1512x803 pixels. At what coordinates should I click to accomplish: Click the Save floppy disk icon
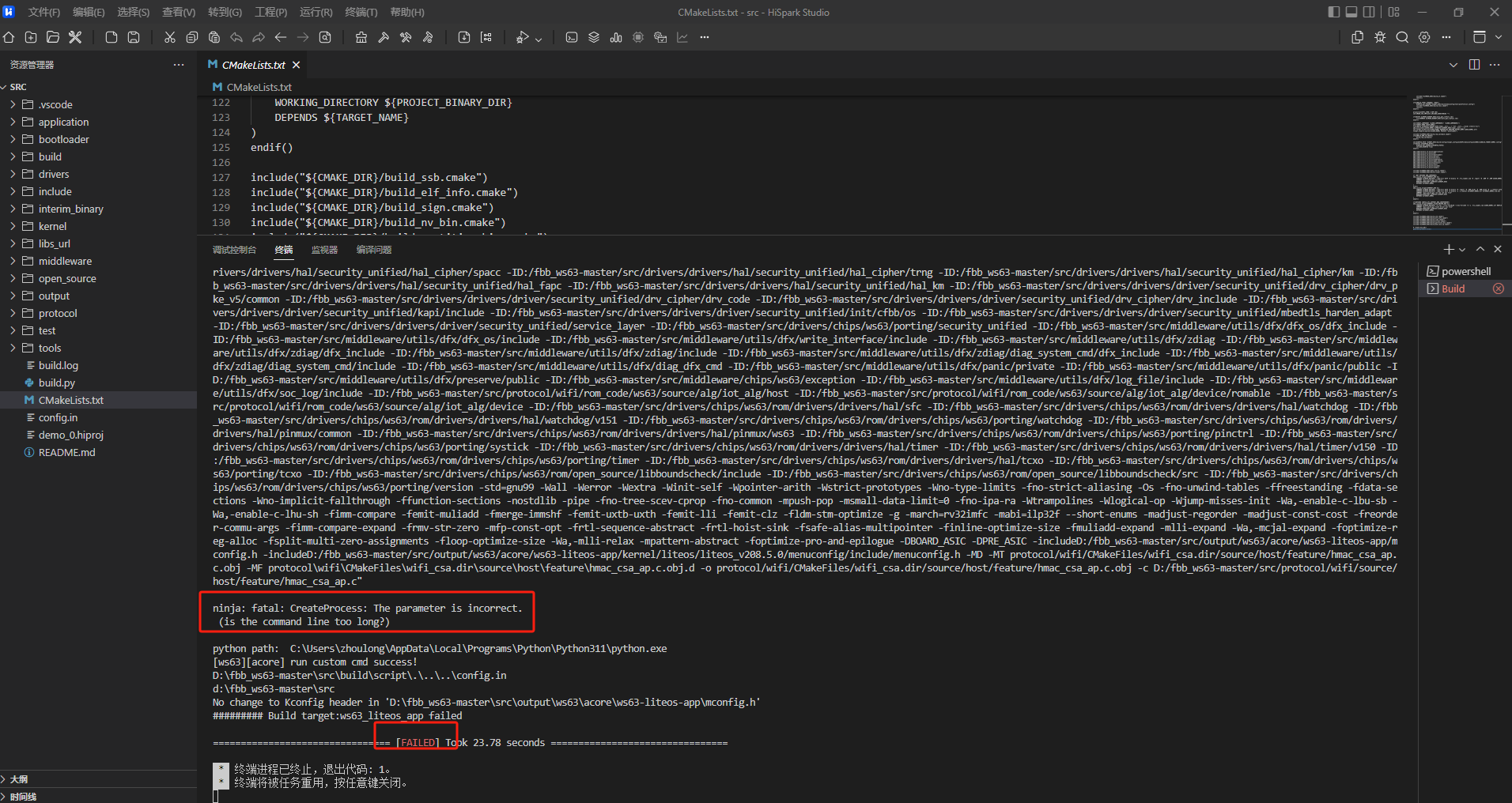134,37
